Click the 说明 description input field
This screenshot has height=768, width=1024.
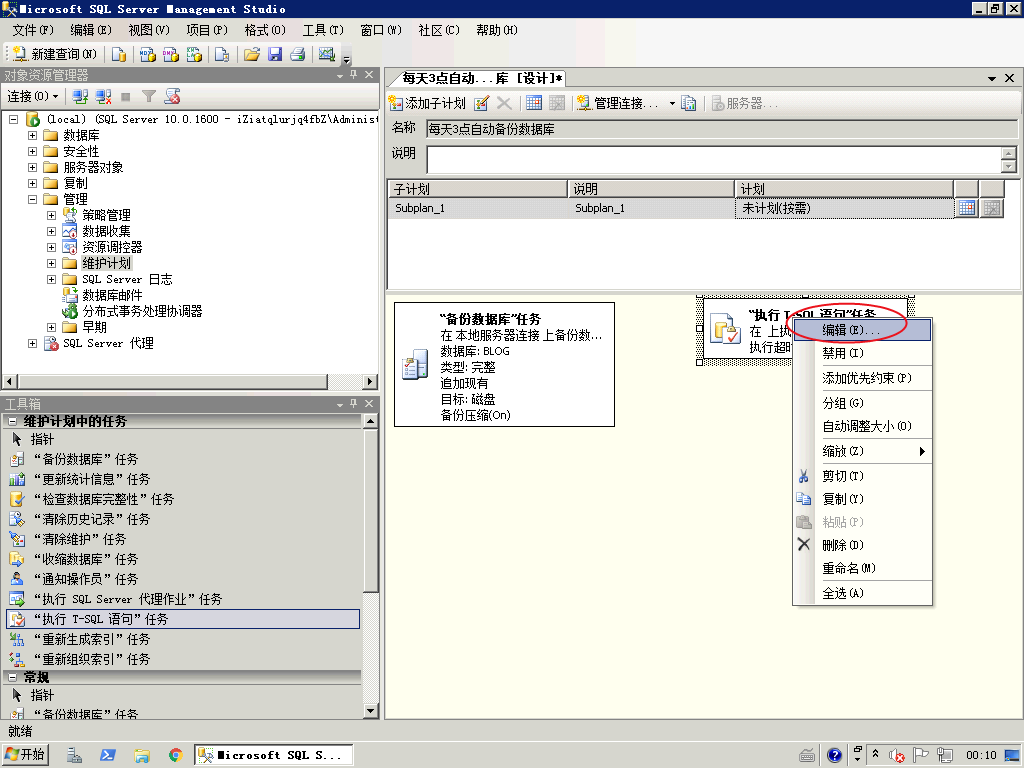[x=714, y=159]
